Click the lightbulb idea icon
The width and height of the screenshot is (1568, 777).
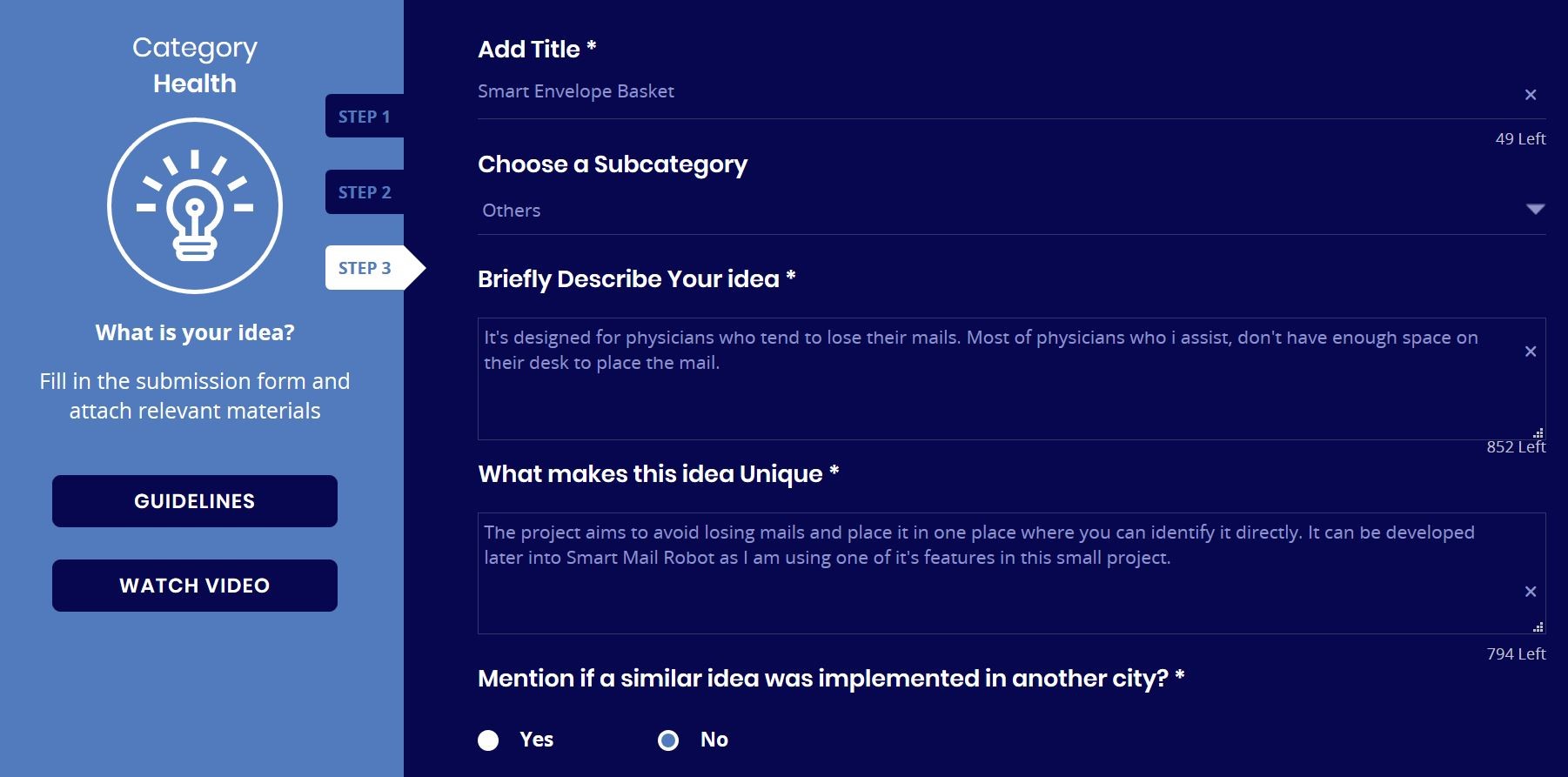point(195,206)
